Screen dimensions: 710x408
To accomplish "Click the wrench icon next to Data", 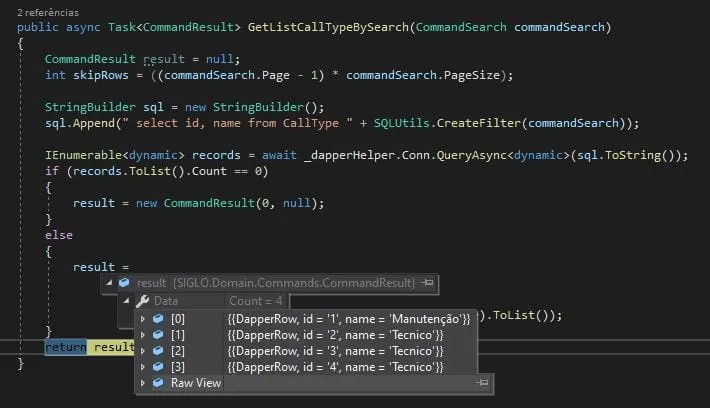I will pyautogui.click(x=142, y=300).
